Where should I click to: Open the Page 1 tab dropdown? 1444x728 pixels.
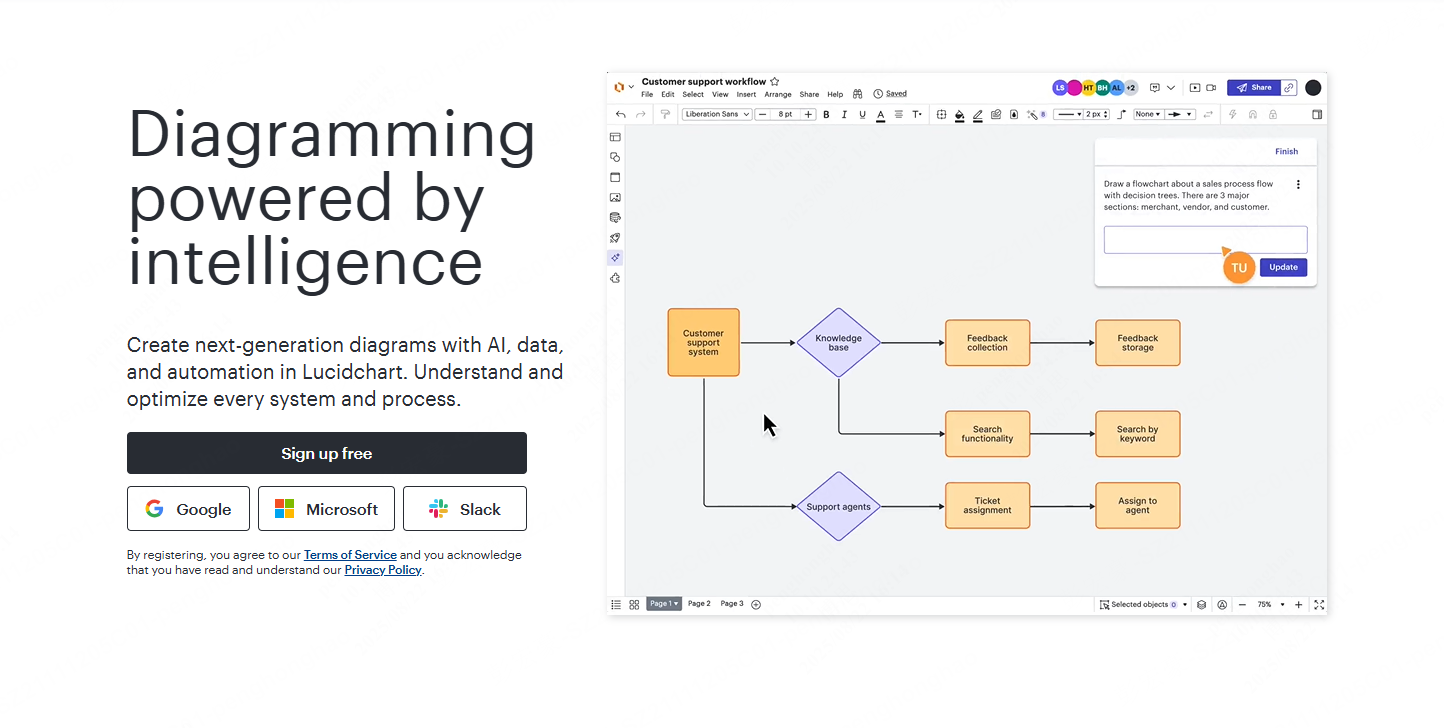click(x=664, y=604)
